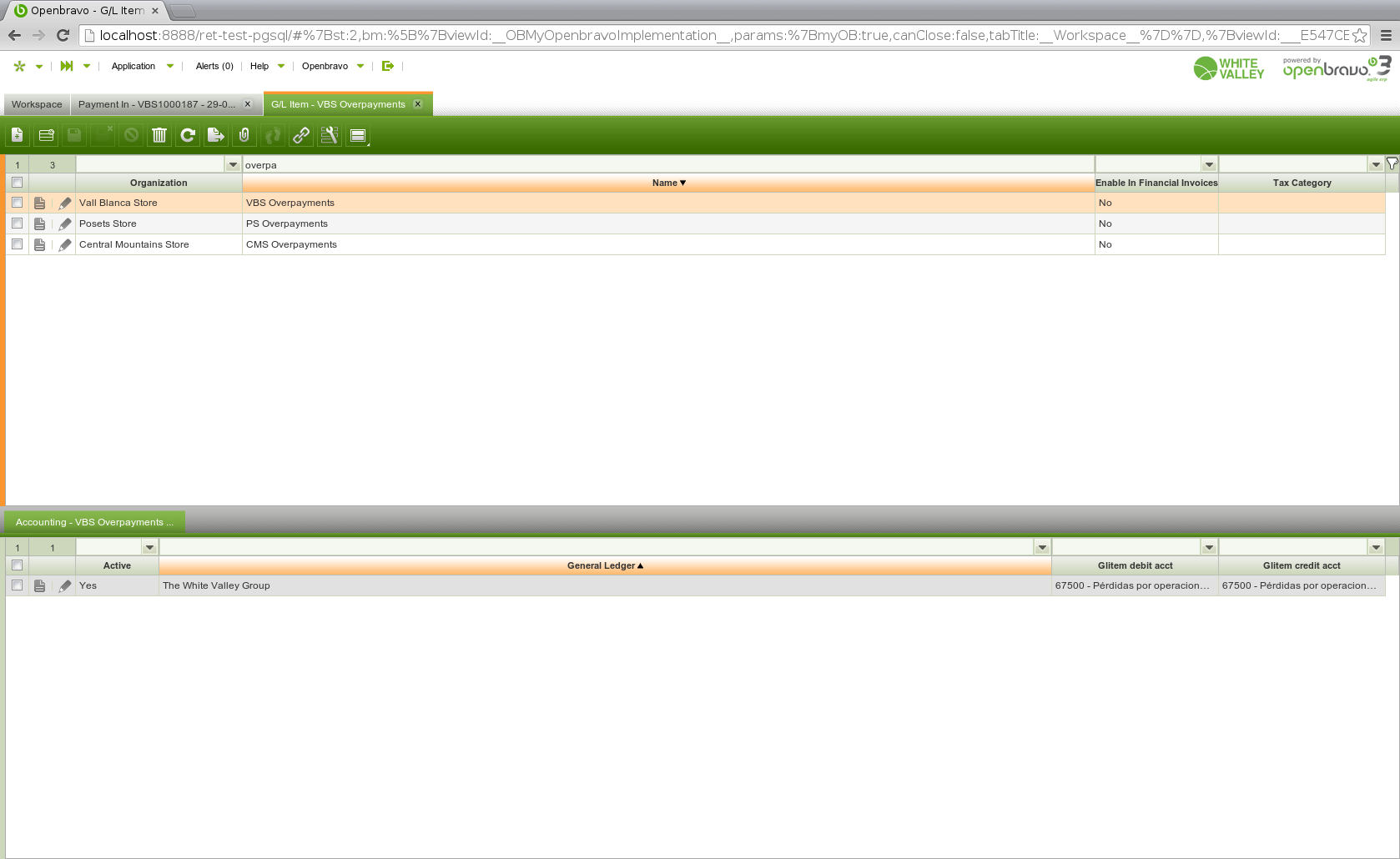
Task: Toggle select-all checkbox in Accounting grid header
Action: (17, 565)
